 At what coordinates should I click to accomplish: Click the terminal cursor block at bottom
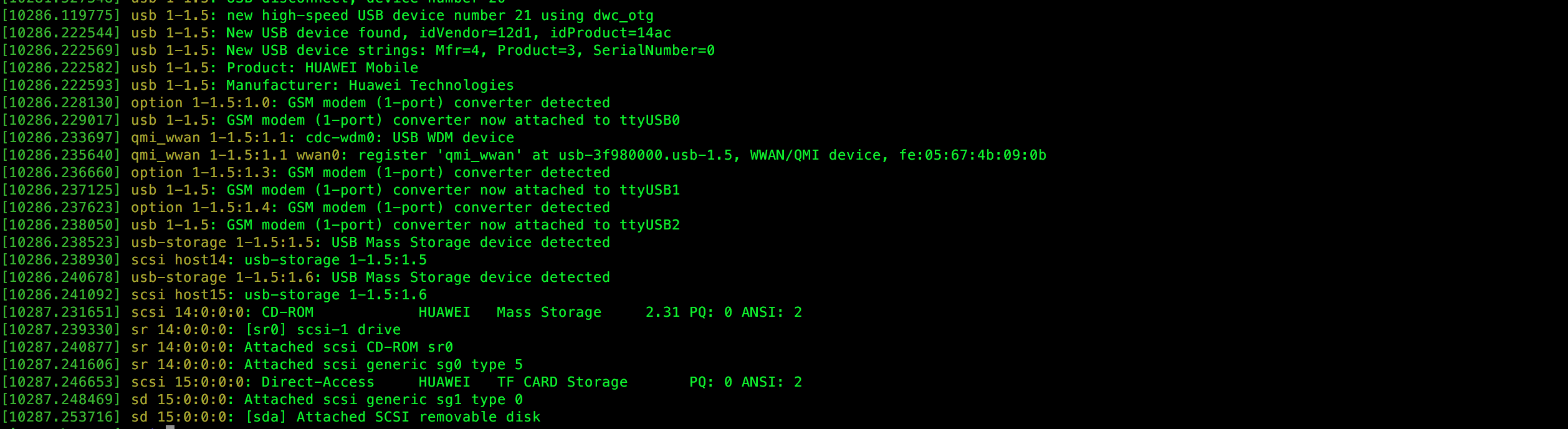[x=170, y=427]
